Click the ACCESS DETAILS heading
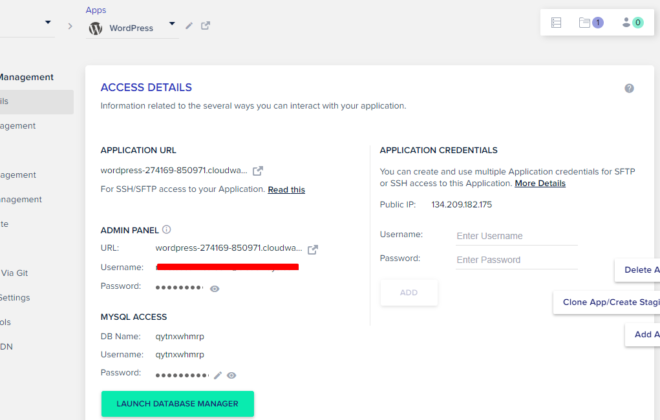 tap(146, 88)
